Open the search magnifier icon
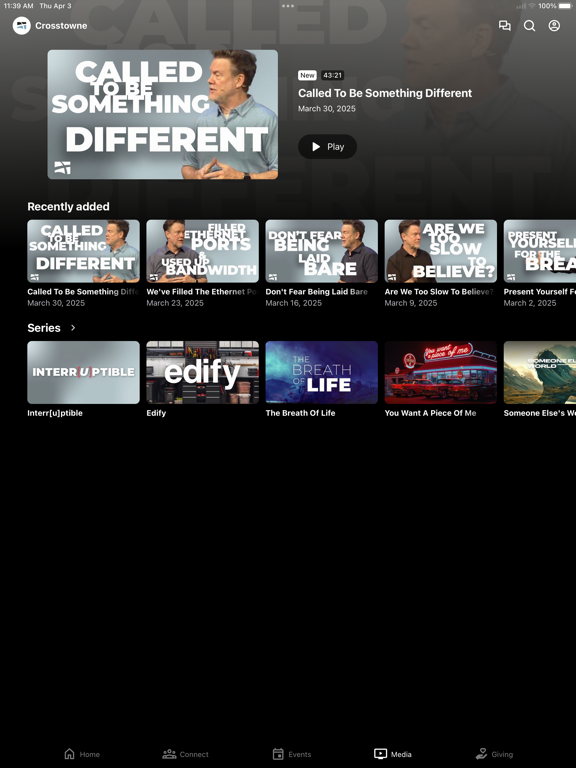 [x=529, y=25]
